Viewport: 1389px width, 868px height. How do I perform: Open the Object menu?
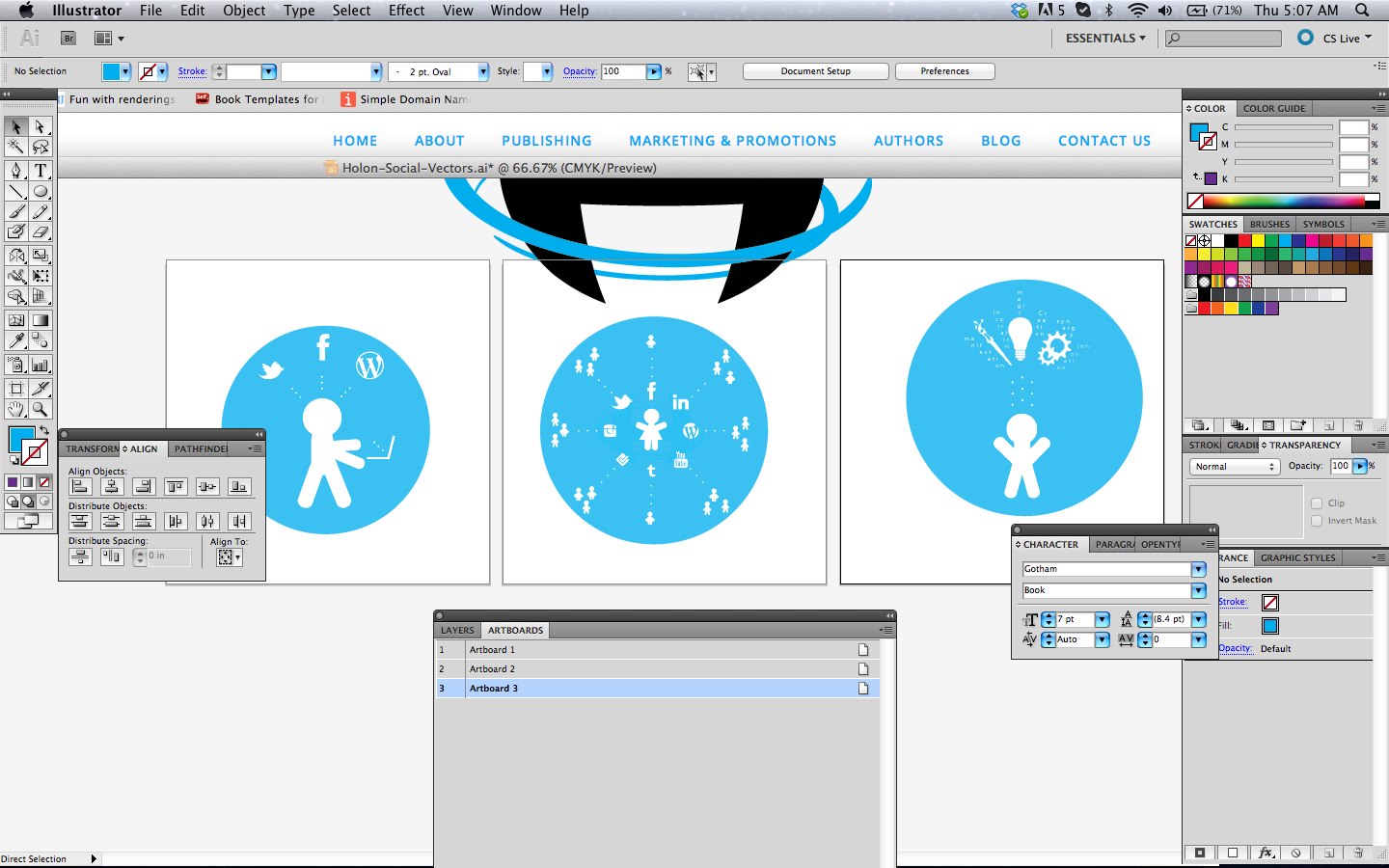[x=244, y=11]
